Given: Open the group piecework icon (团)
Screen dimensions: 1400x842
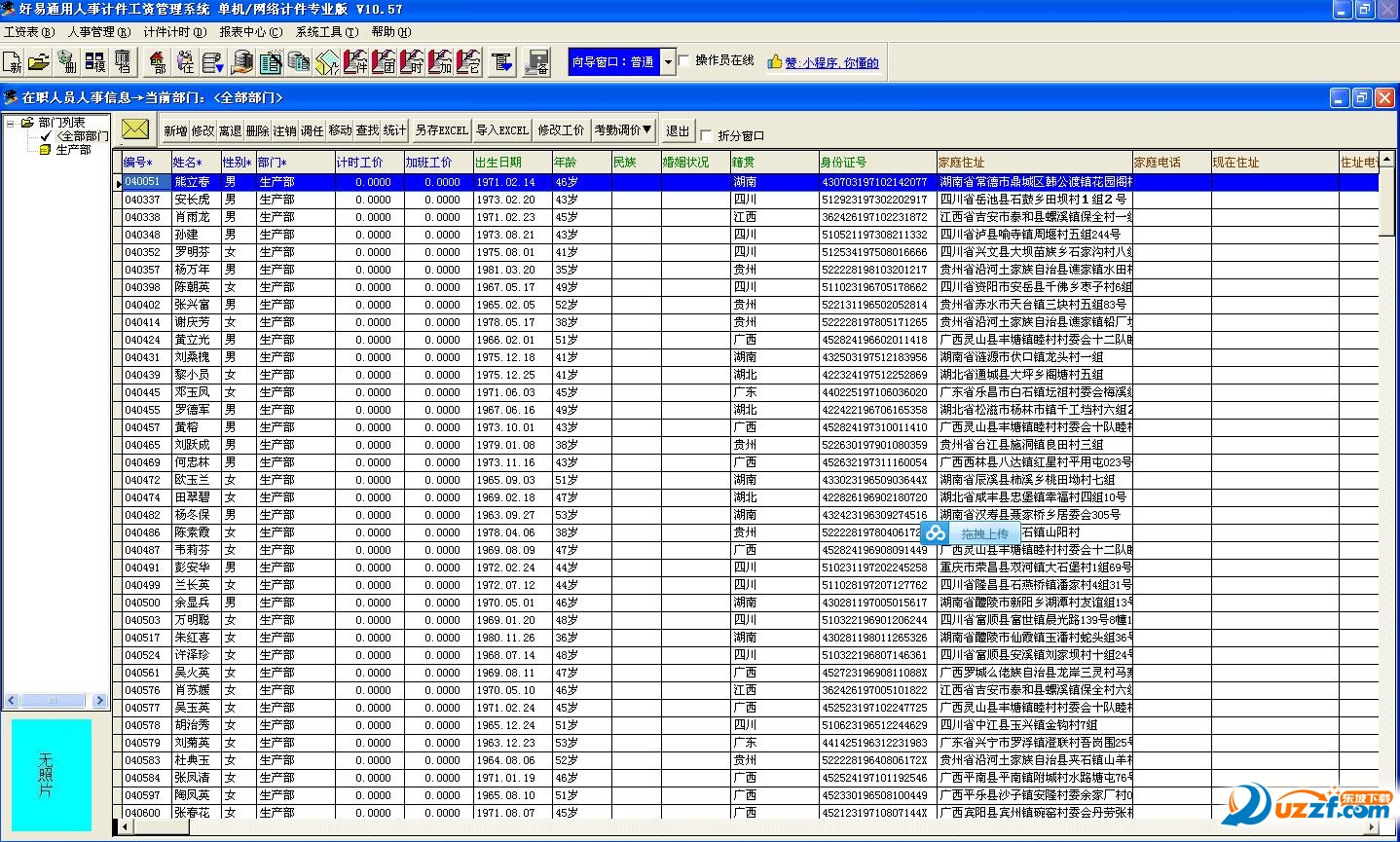Looking at the screenshot, I should coord(385,62).
